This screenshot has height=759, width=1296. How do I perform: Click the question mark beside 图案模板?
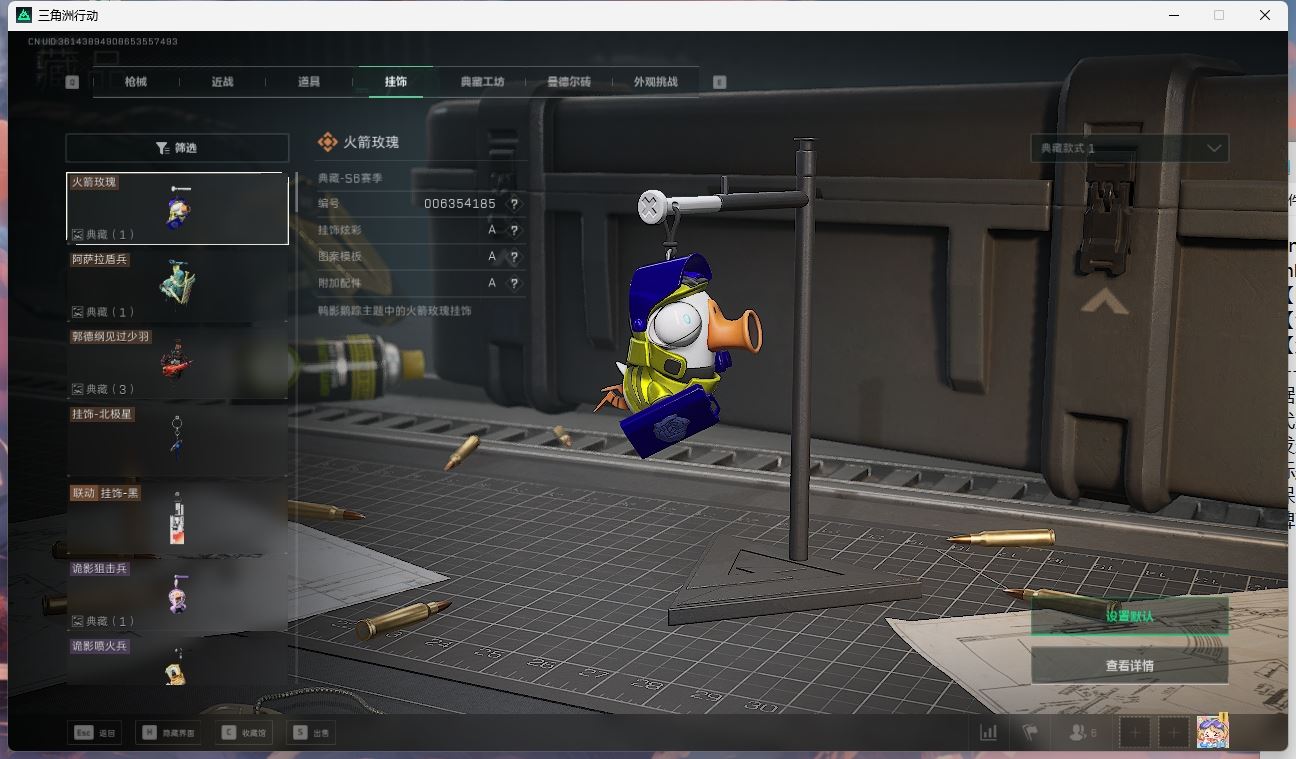[514, 257]
